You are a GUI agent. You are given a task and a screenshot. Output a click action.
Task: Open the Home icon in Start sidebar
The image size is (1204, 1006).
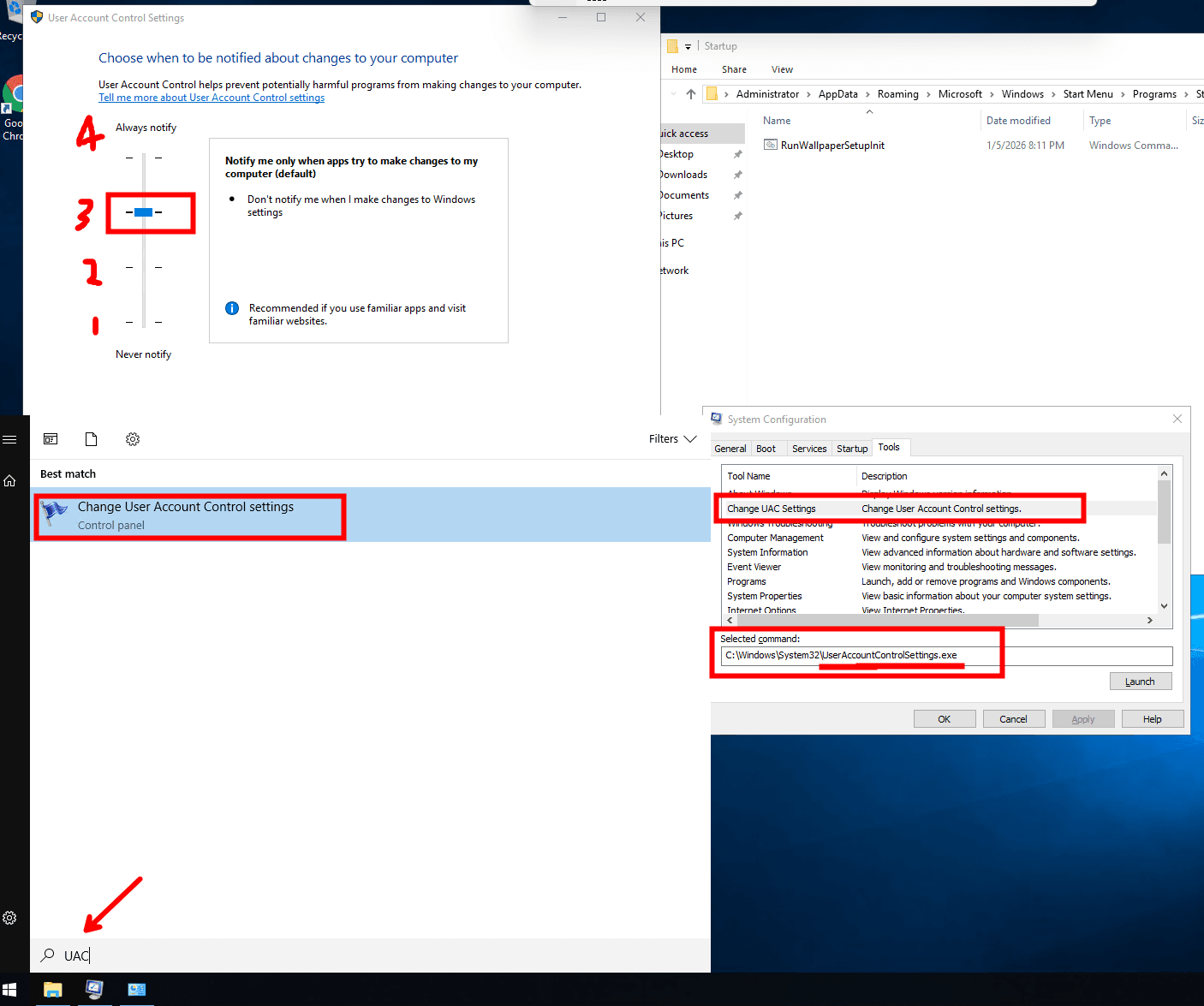(x=9, y=481)
